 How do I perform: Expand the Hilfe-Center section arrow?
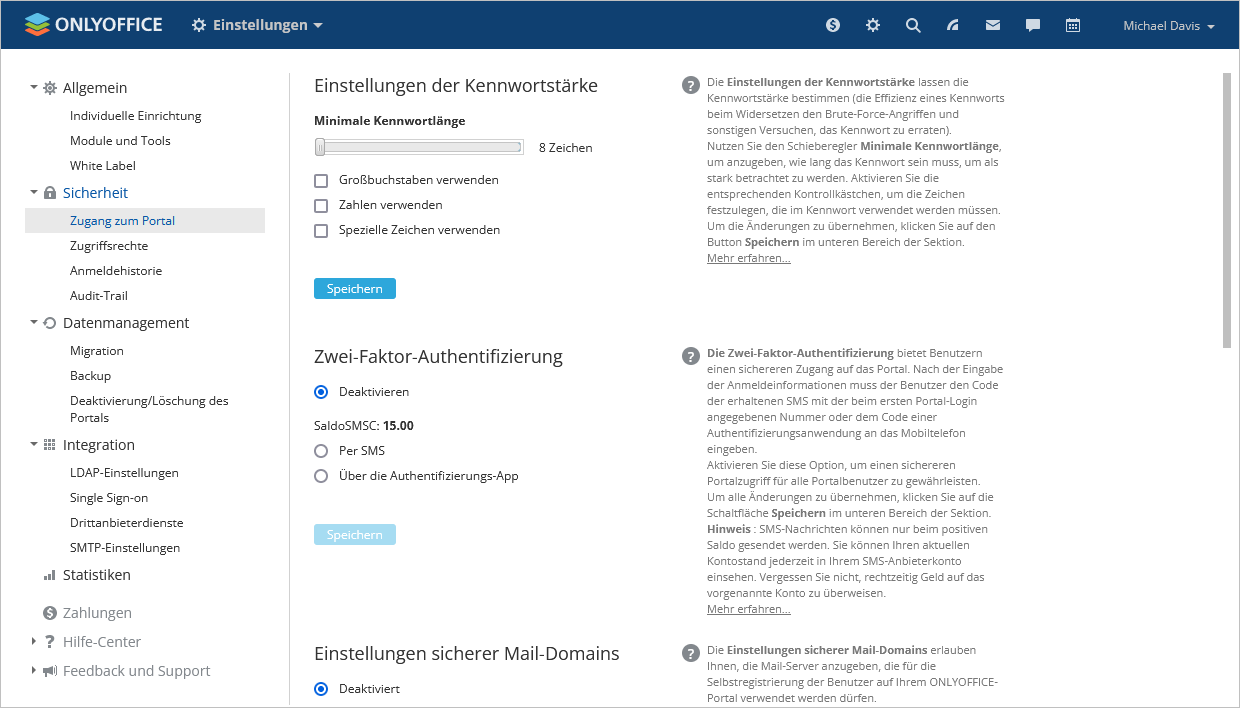[33, 641]
